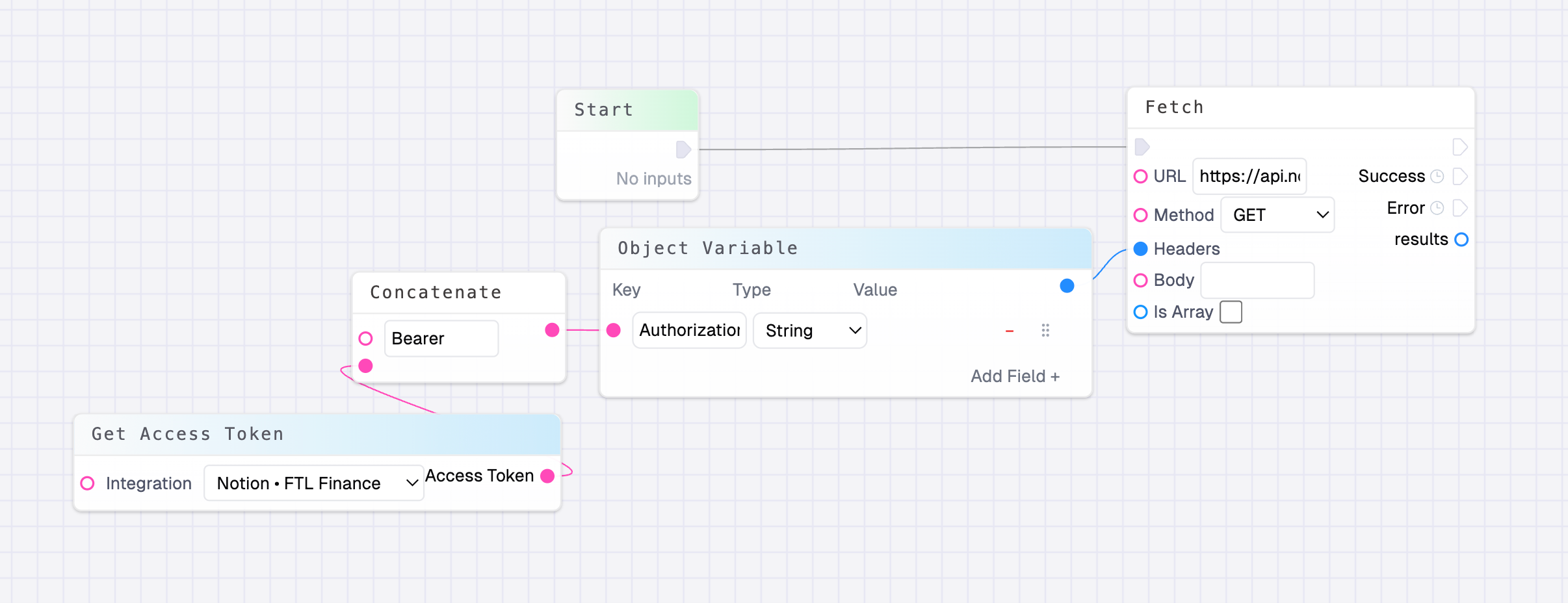Remove the Authorization field with the red minus
This screenshot has width=1568, height=603.
click(x=1010, y=331)
